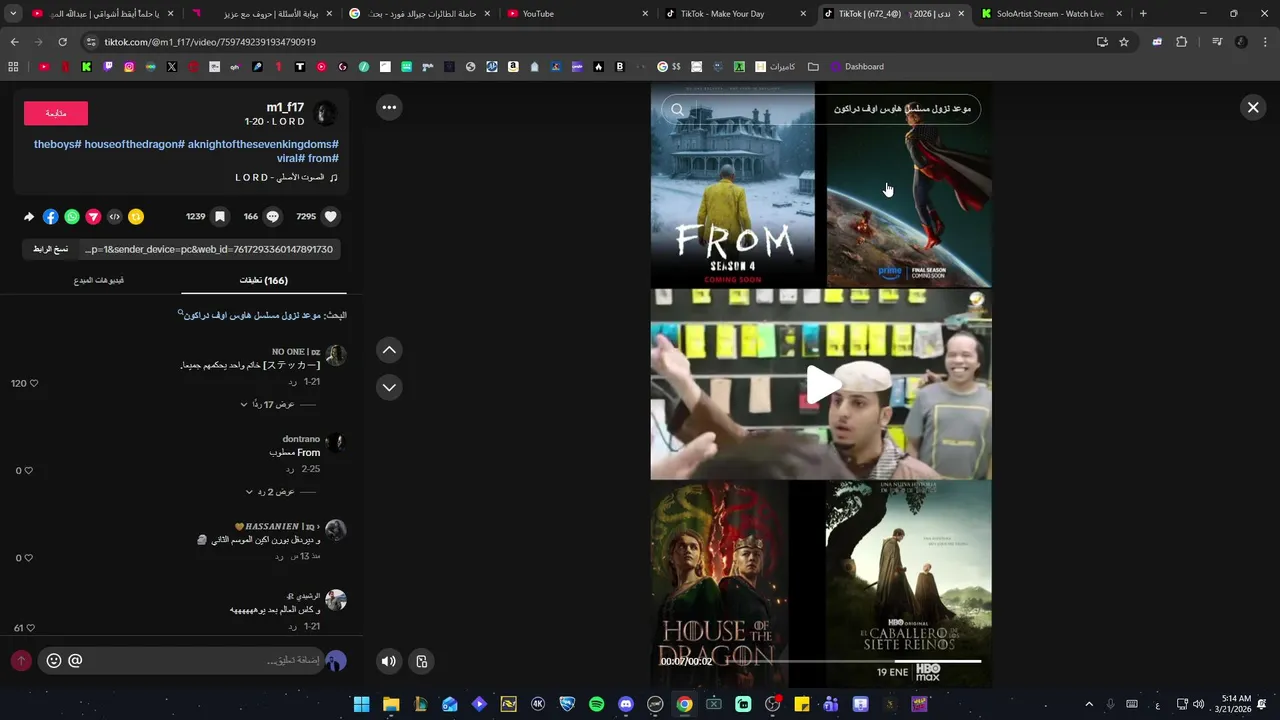Like the comment that has 61 likes
1280x720 pixels.
coord(31,628)
